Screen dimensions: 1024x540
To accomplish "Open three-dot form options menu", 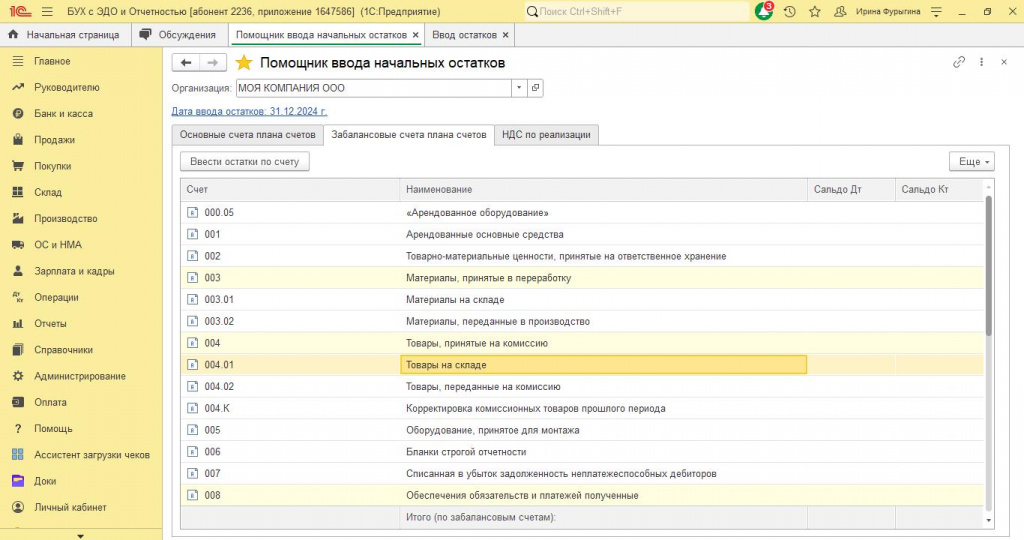I will point(981,62).
